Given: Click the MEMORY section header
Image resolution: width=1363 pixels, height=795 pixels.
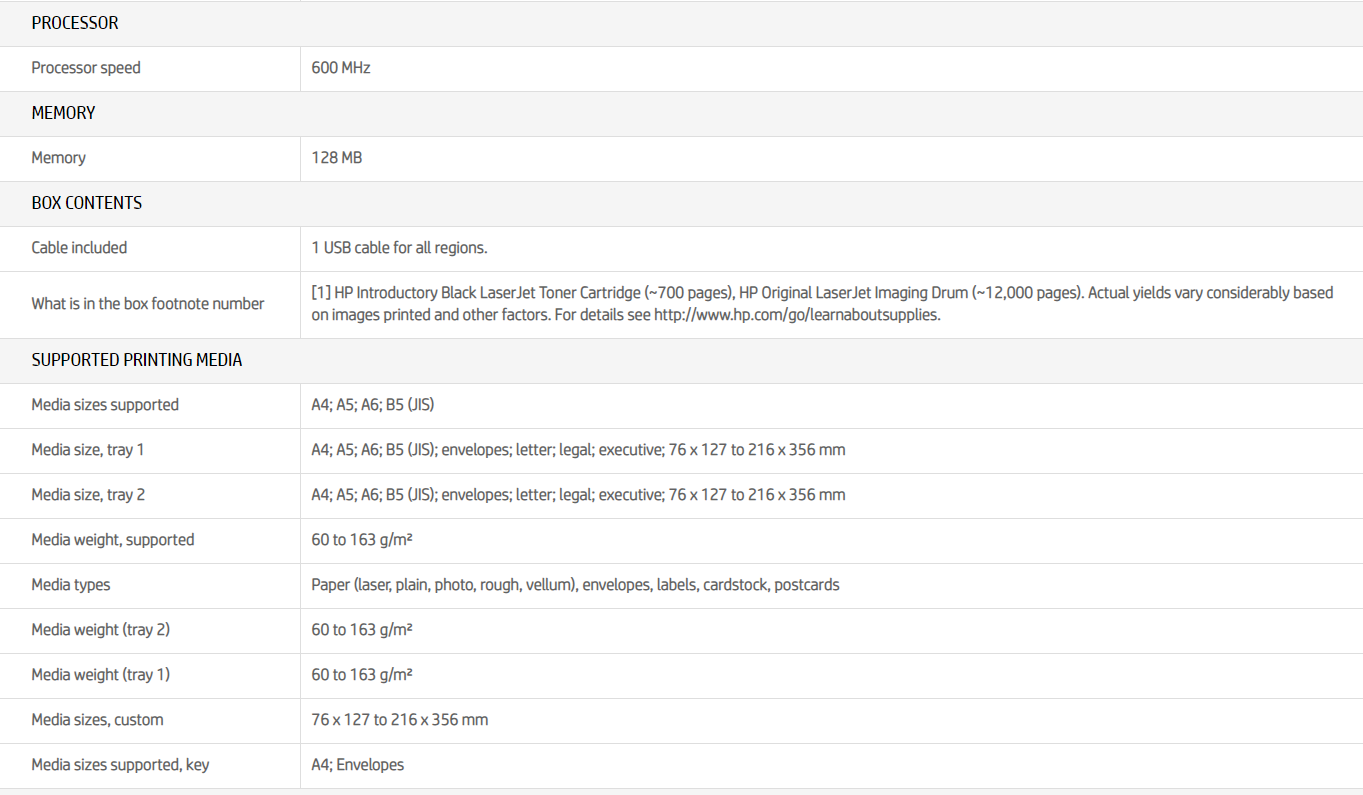Looking at the screenshot, I should (63, 113).
